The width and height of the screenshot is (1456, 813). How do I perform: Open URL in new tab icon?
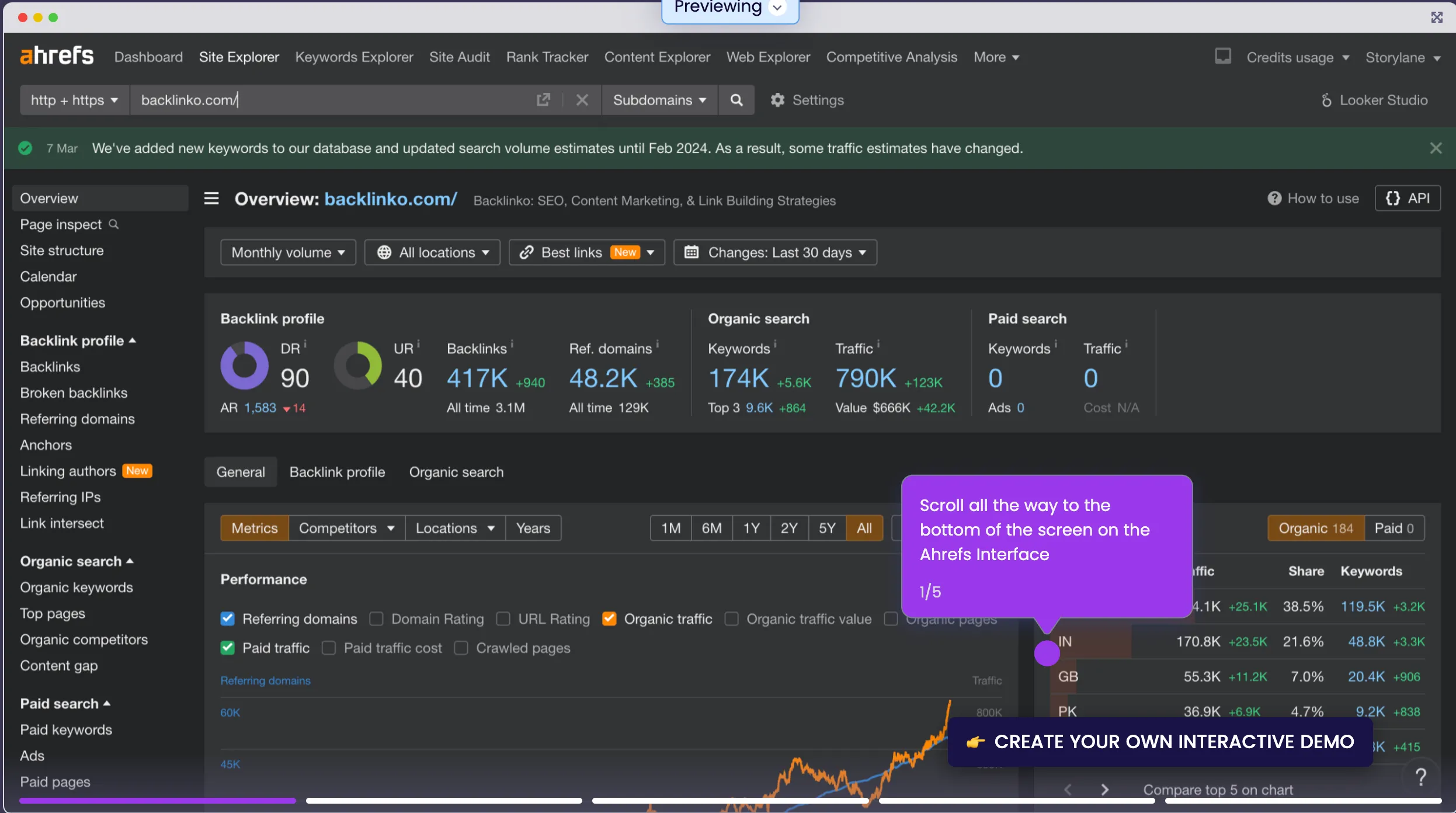[543, 100]
